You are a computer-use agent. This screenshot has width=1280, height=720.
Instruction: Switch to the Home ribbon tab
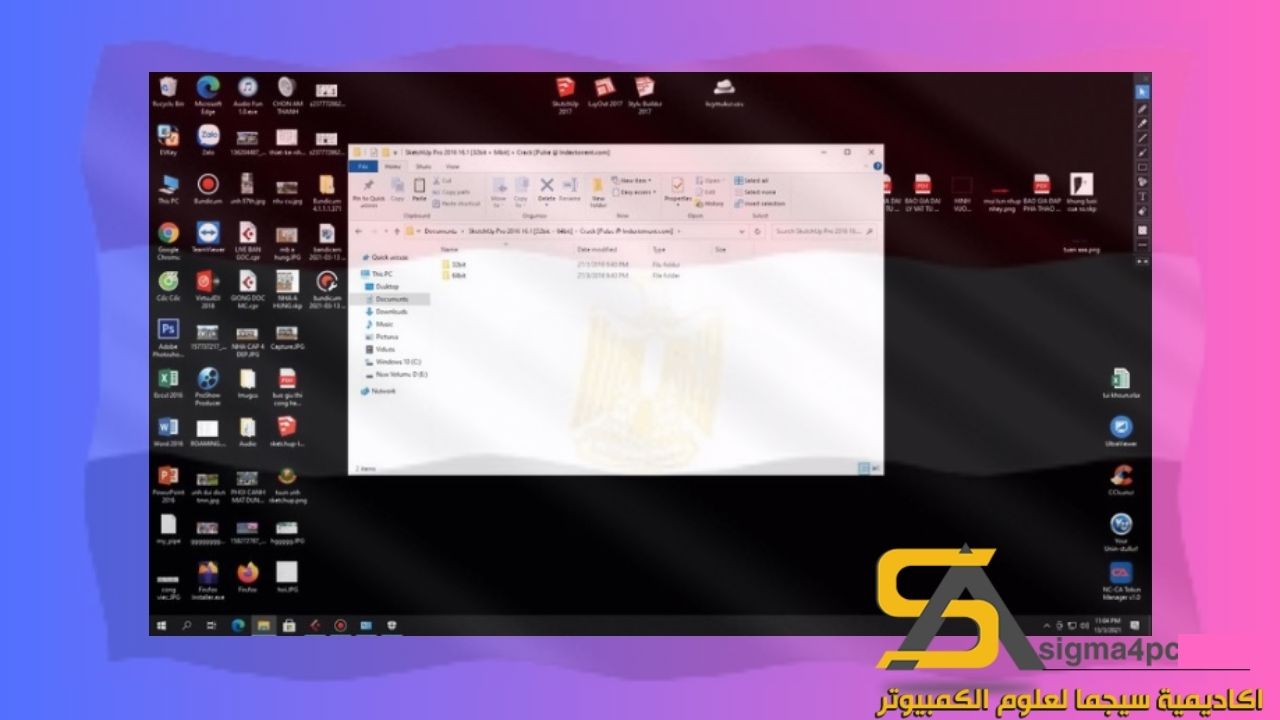tap(393, 166)
